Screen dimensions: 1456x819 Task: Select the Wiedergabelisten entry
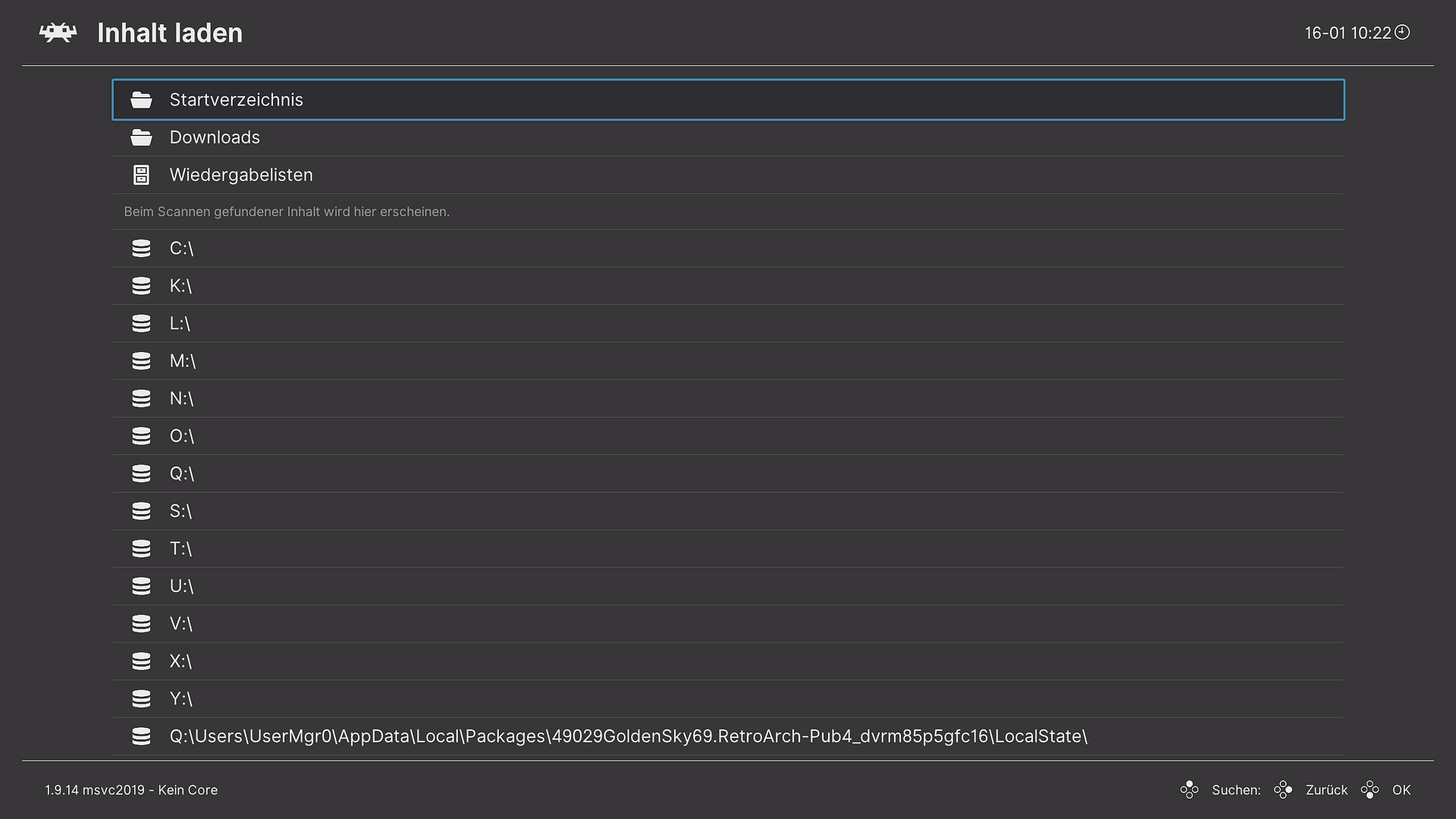tap(241, 175)
